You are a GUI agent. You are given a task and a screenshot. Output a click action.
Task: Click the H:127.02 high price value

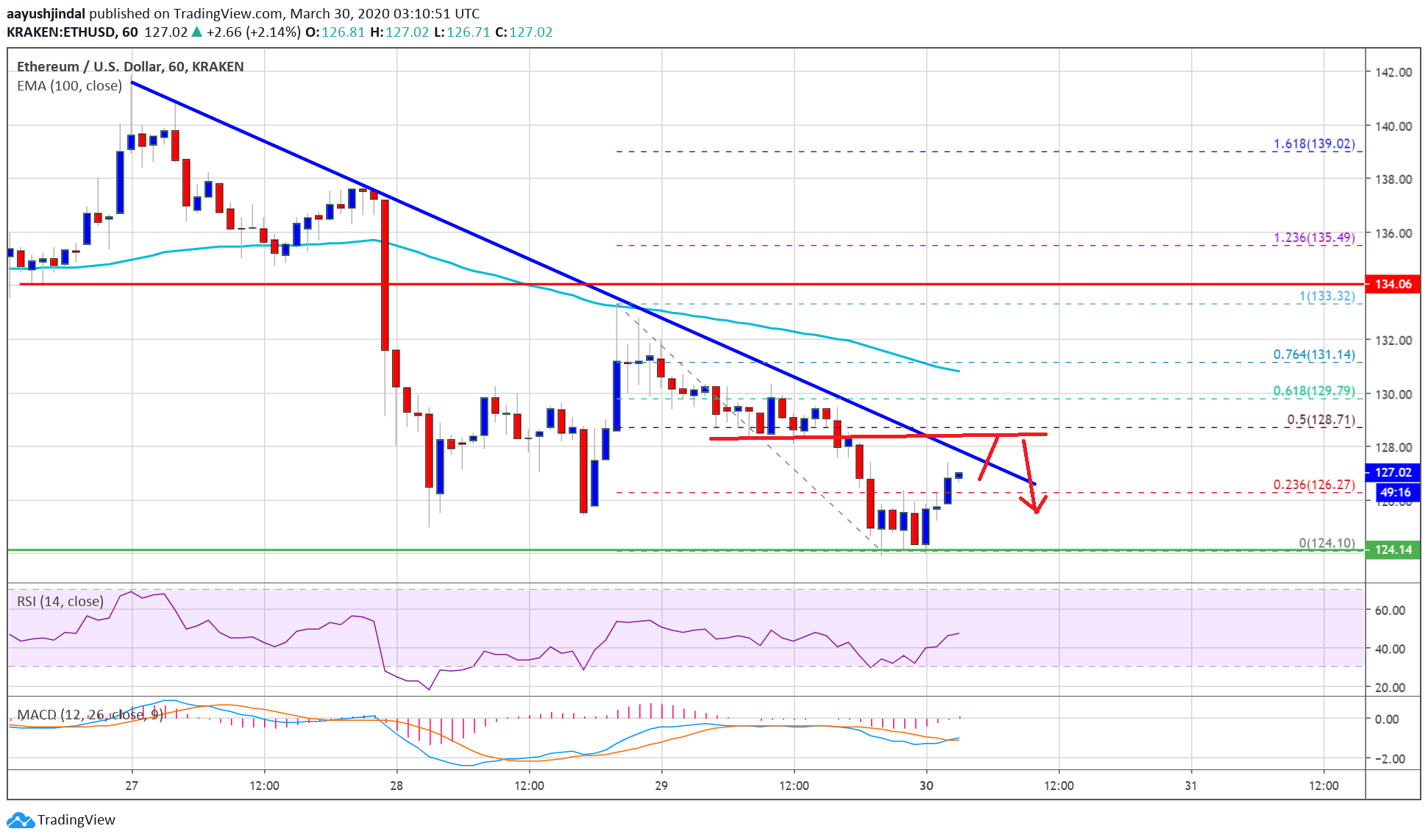coord(399,32)
